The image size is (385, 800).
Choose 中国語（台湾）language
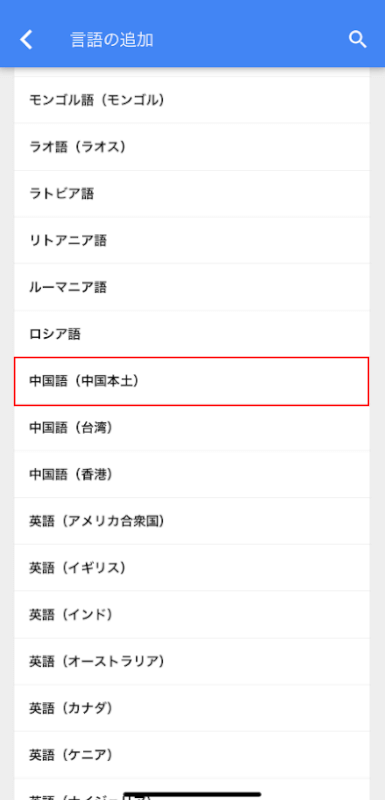point(192,428)
